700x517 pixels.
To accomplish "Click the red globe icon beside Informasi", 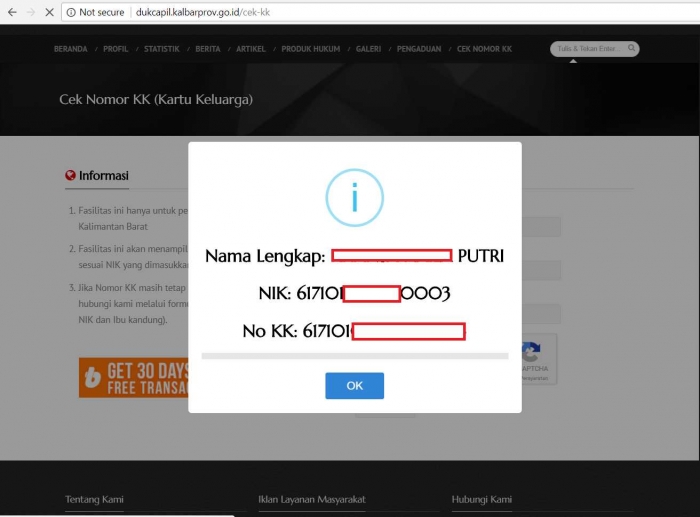I will click(71, 176).
